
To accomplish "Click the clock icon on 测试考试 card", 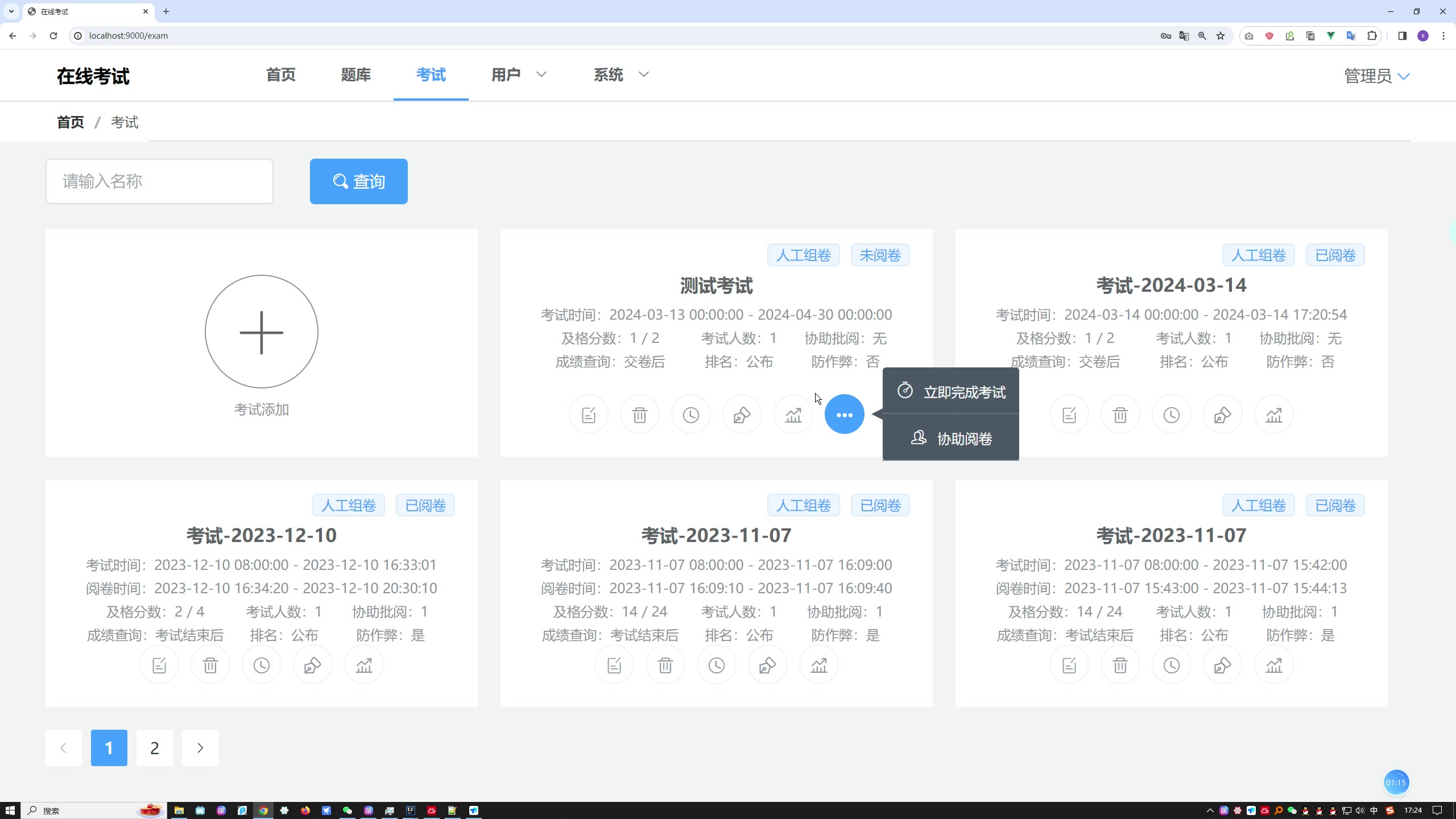I will pos(691,415).
